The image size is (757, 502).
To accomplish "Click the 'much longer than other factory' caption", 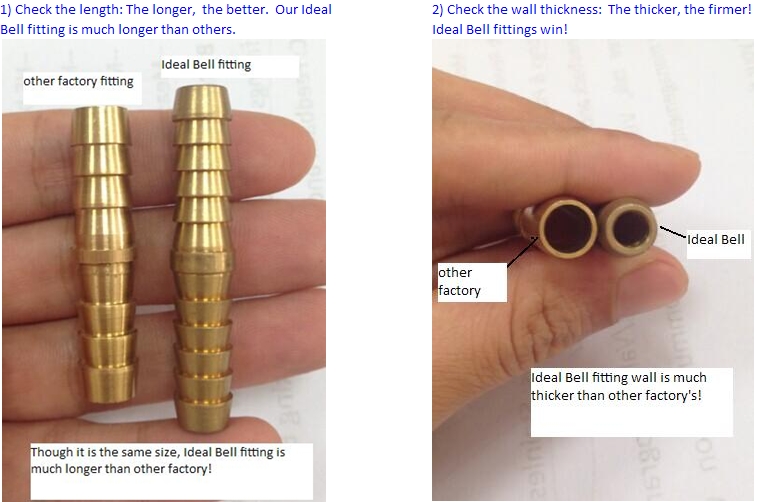I will pos(158,460).
